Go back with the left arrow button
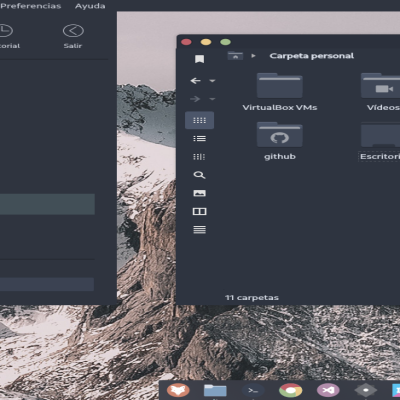 195,81
